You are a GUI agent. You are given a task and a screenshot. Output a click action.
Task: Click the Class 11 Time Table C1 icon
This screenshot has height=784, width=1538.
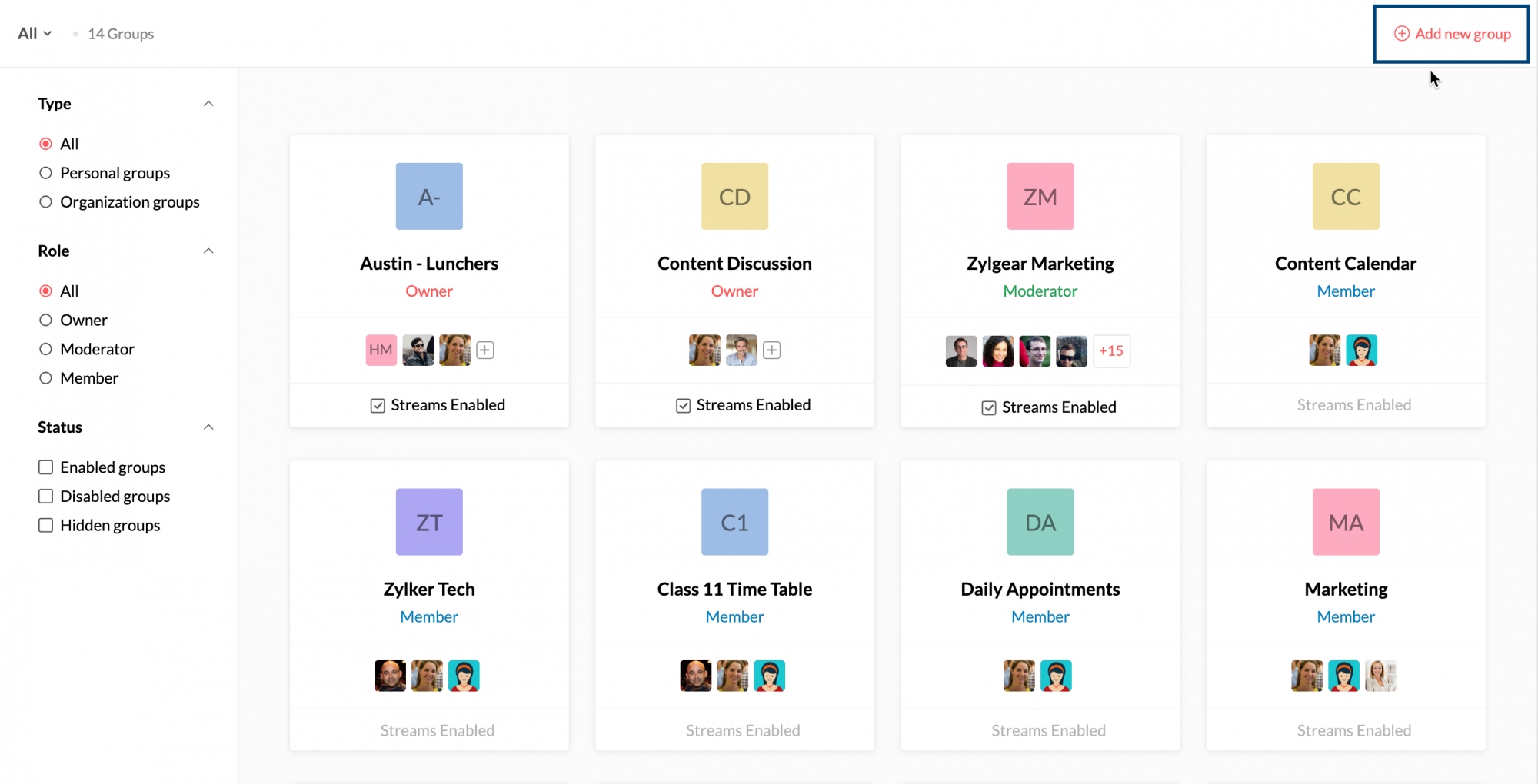tap(734, 522)
